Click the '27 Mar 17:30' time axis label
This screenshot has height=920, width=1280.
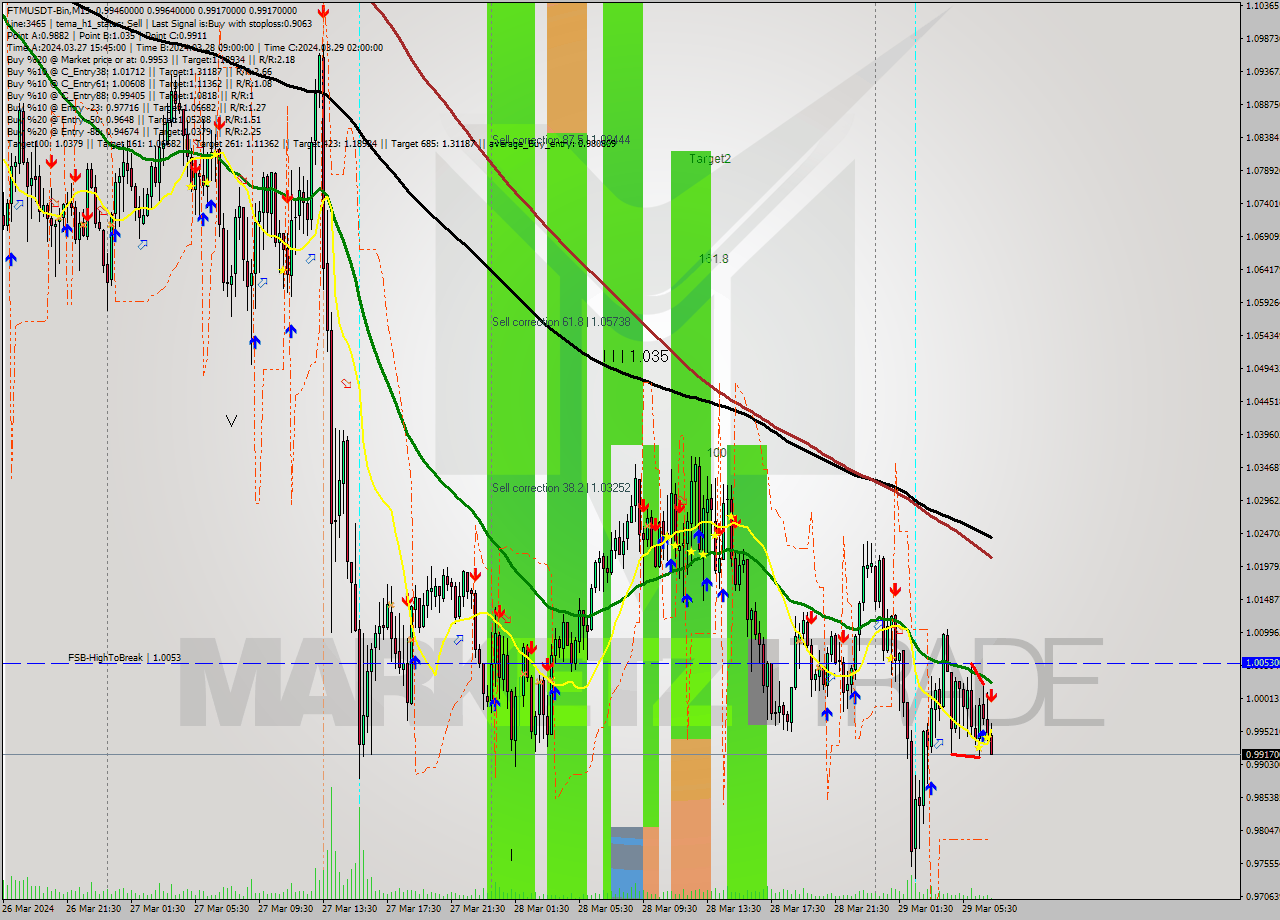(414, 909)
